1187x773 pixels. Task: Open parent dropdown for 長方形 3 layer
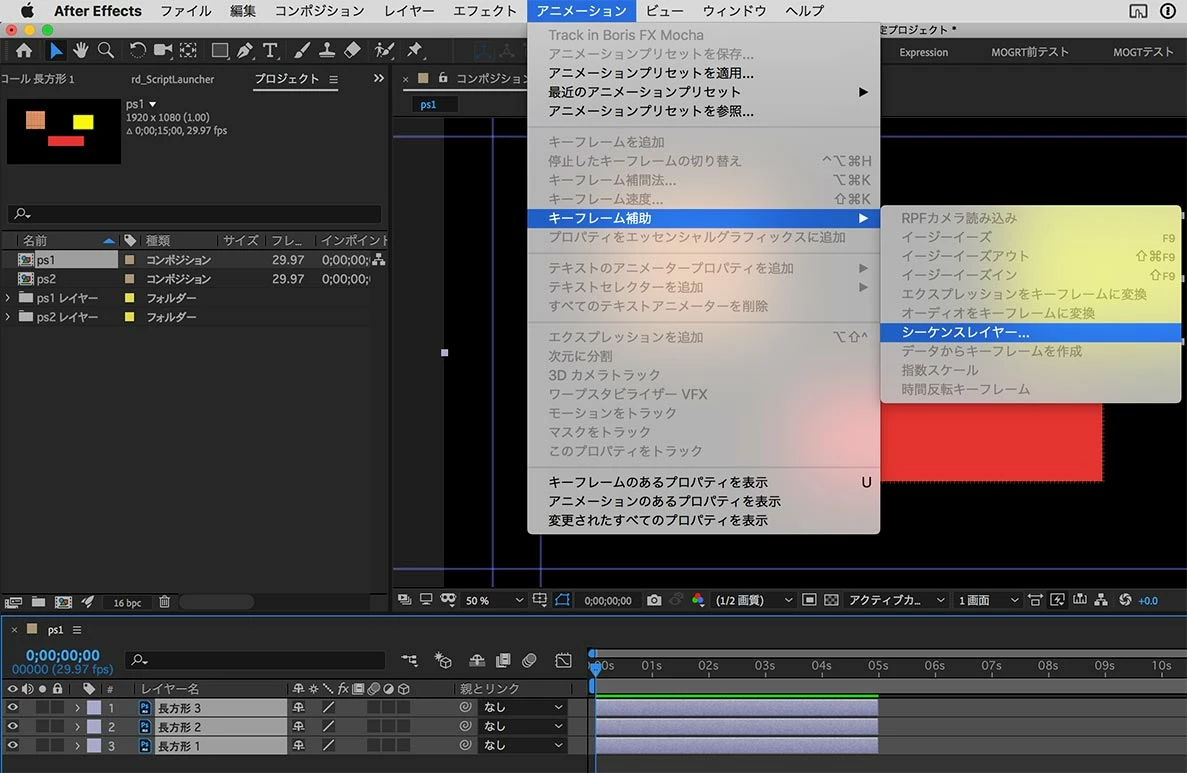tap(523, 707)
